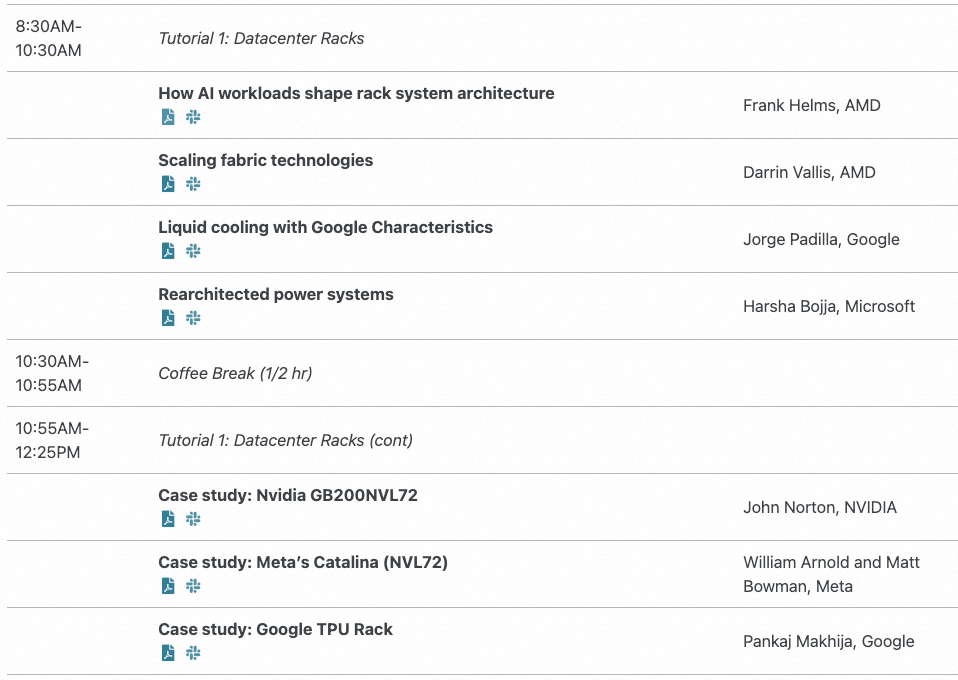The height and width of the screenshot is (680, 958).
Task: Click speaker name John Norton, NVIDIA
Action: pos(819,507)
